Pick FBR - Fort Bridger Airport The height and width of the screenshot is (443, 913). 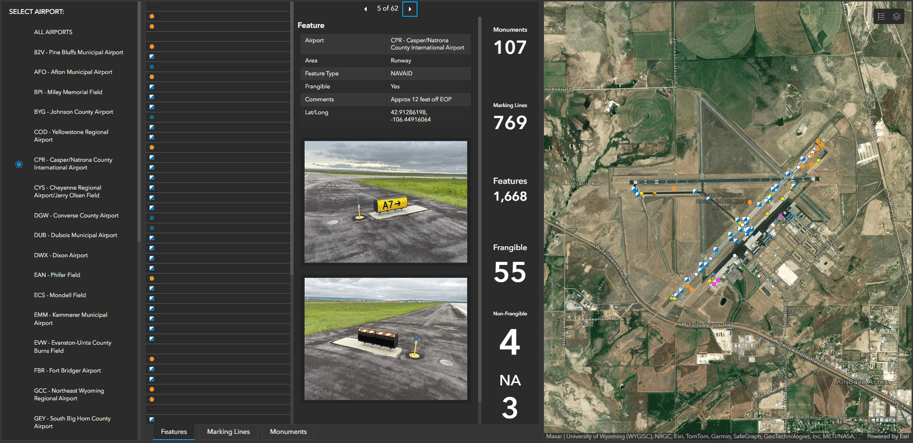[67, 370]
